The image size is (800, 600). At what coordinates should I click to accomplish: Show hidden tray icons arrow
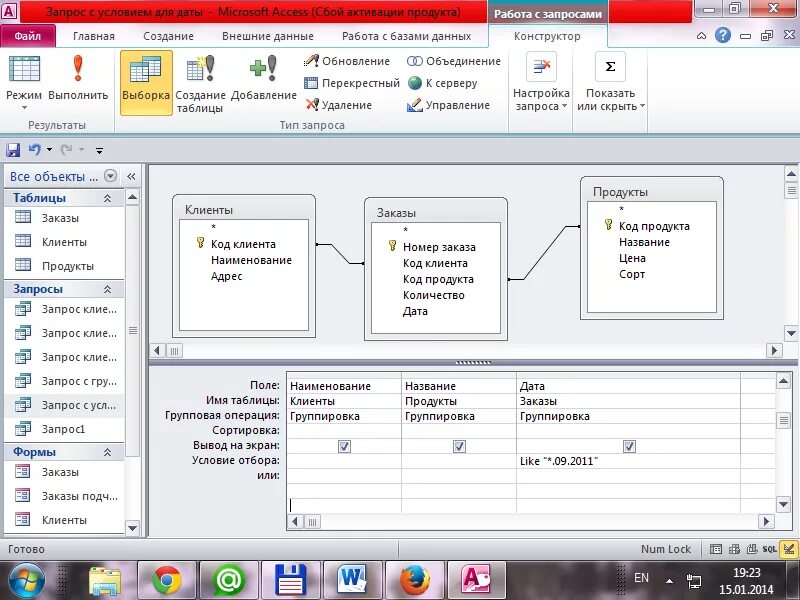click(x=669, y=581)
